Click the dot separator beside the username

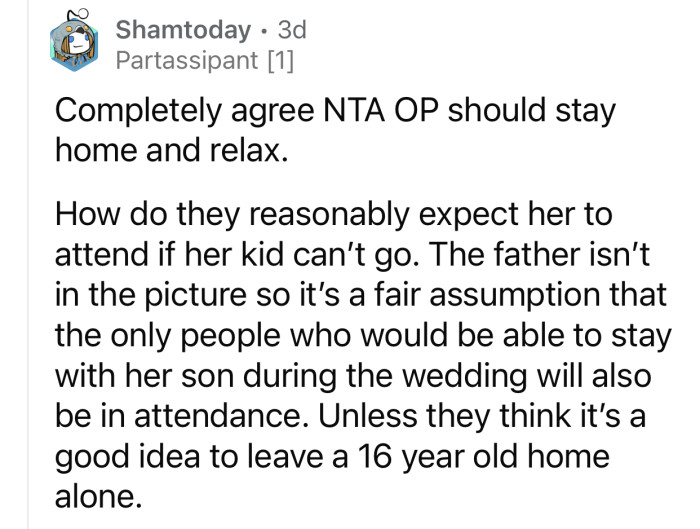[265, 31]
